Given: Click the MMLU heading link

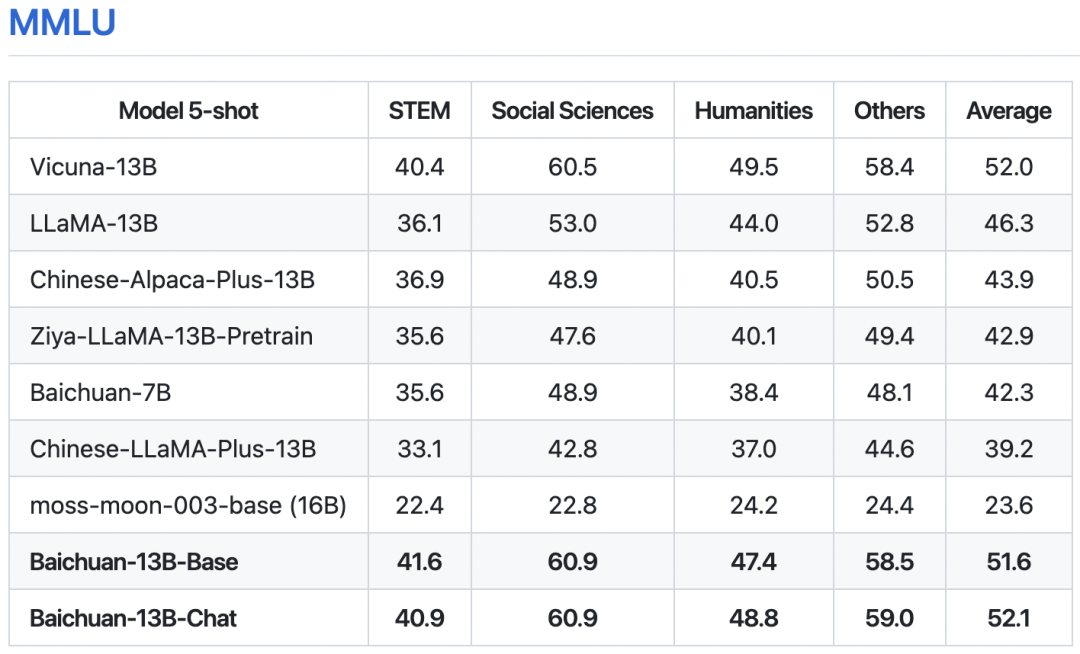Looking at the screenshot, I should click(x=62, y=22).
